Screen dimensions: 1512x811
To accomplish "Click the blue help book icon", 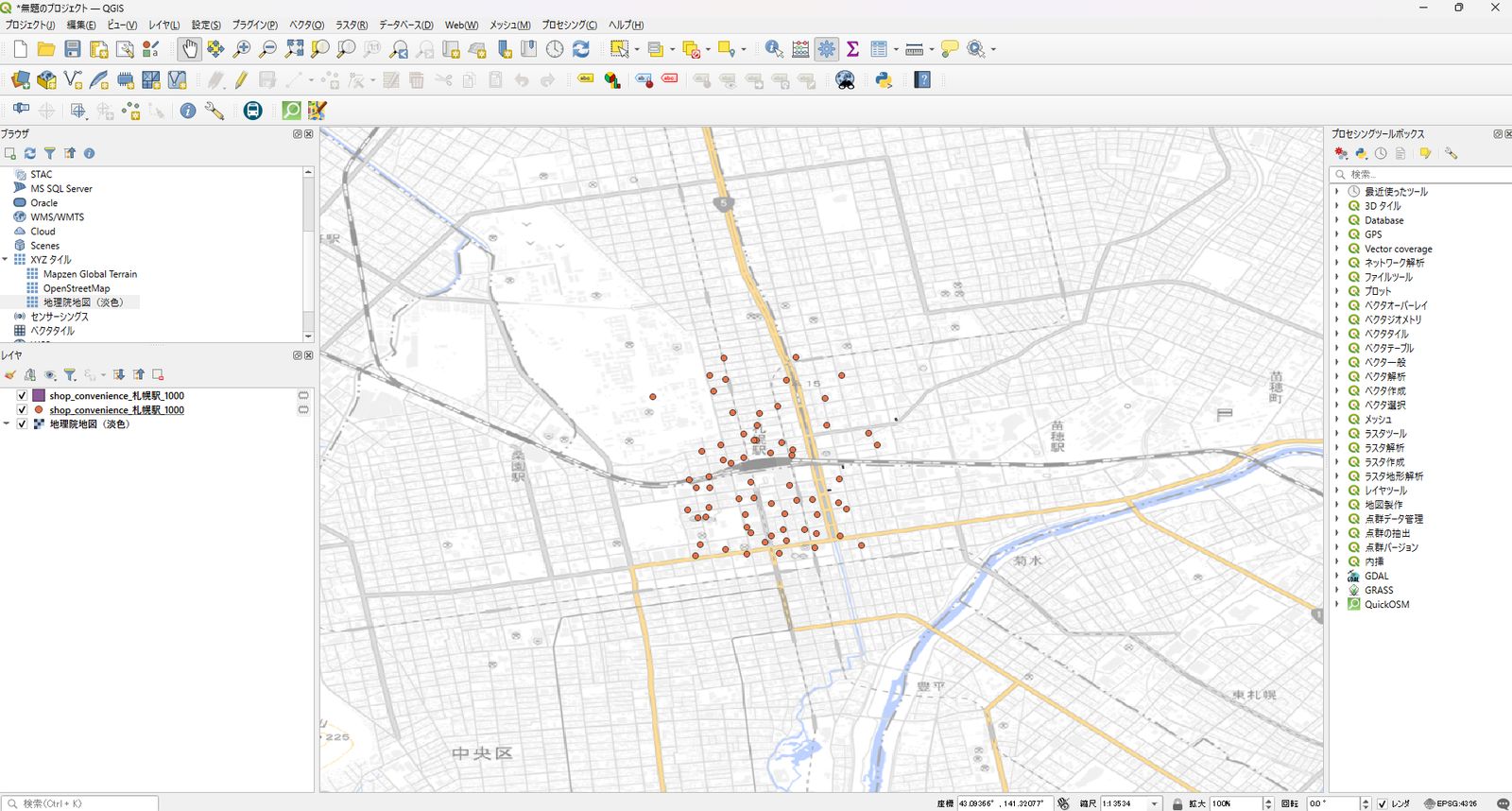I will click(923, 80).
